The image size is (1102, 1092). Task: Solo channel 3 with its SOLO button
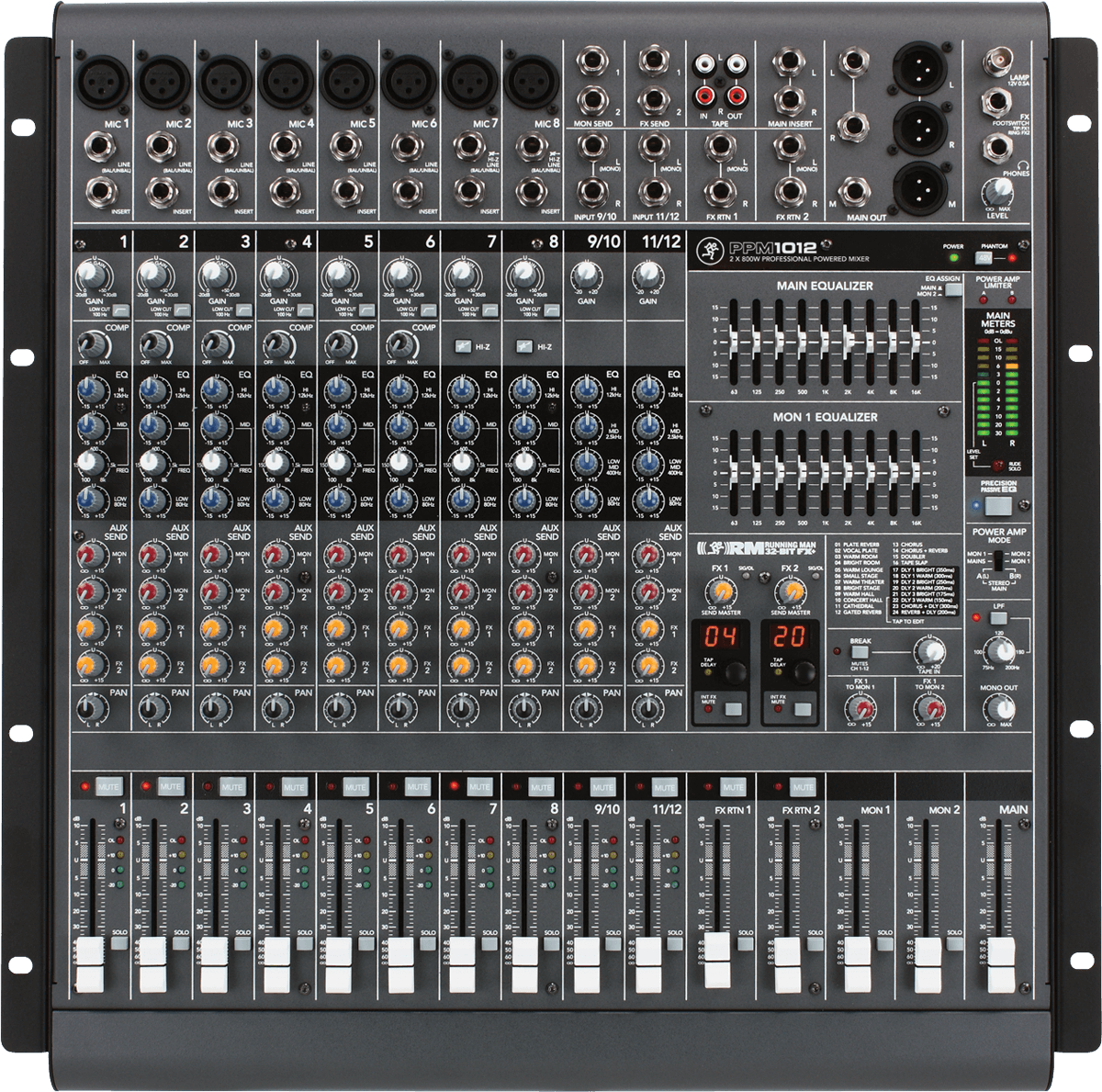tap(242, 942)
